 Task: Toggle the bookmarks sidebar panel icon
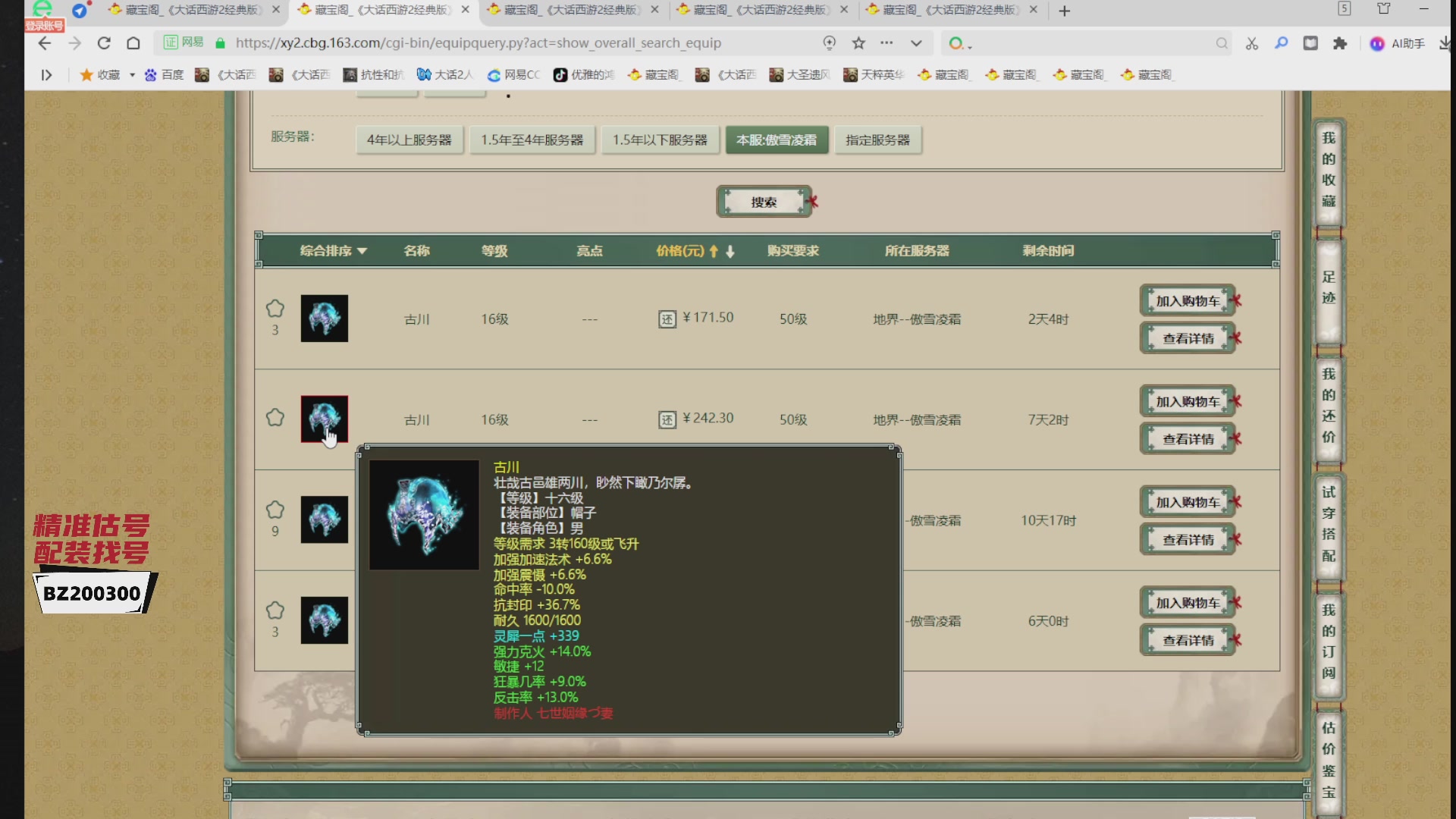click(x=46, y=74)
